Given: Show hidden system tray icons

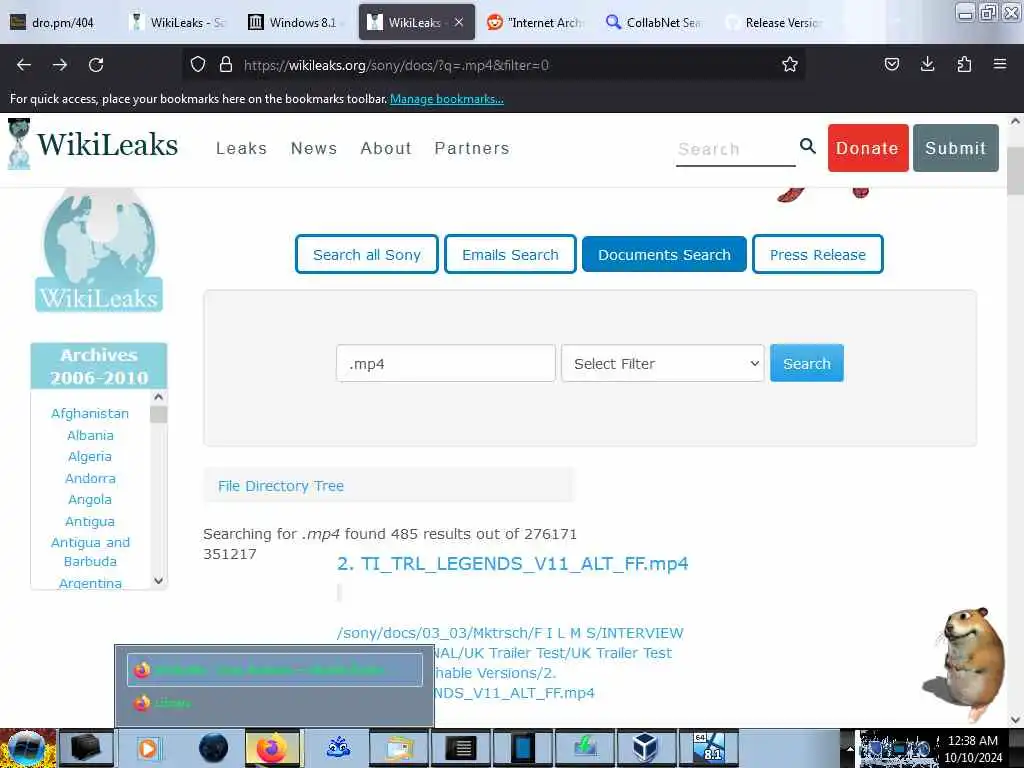Looking at the screenshot, I should [850, 748].
